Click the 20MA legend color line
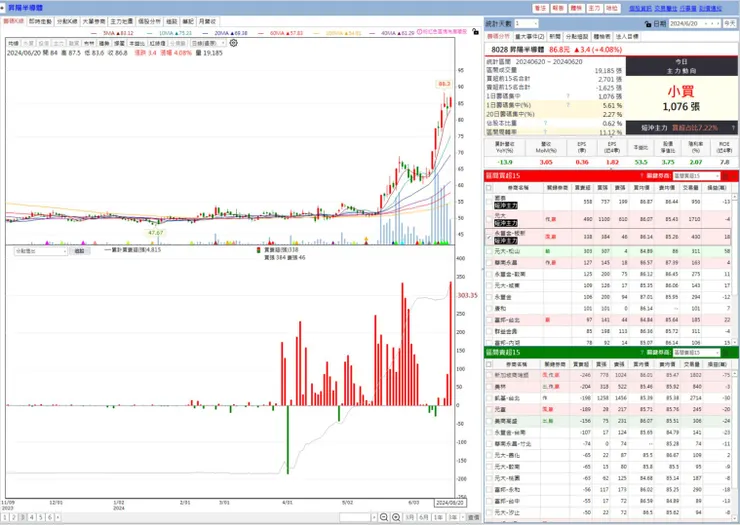The height and width of the screenshot is (525, 740). 205,34
